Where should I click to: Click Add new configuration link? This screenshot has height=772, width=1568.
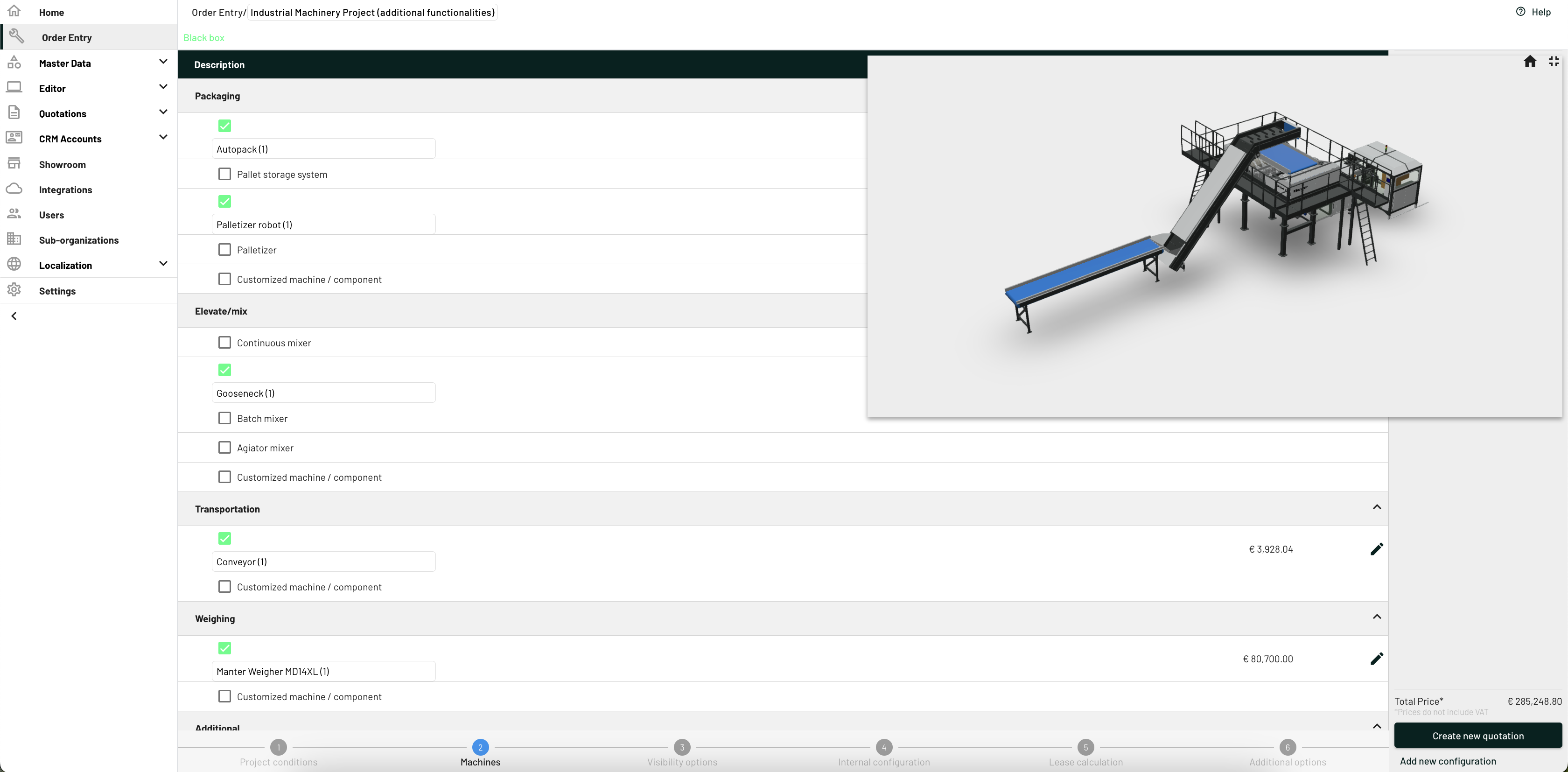[1448, 761]
